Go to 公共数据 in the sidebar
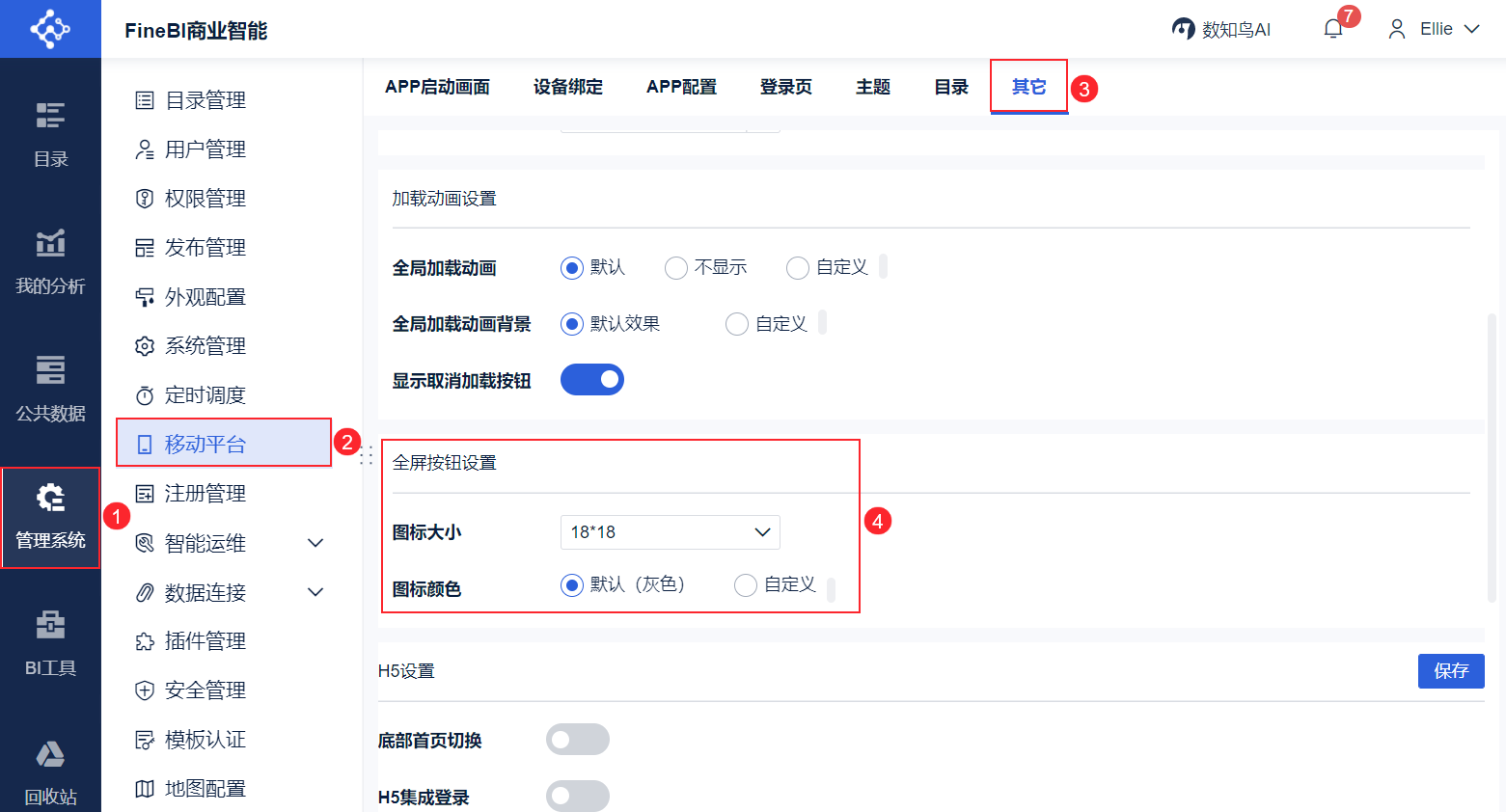 50,388
